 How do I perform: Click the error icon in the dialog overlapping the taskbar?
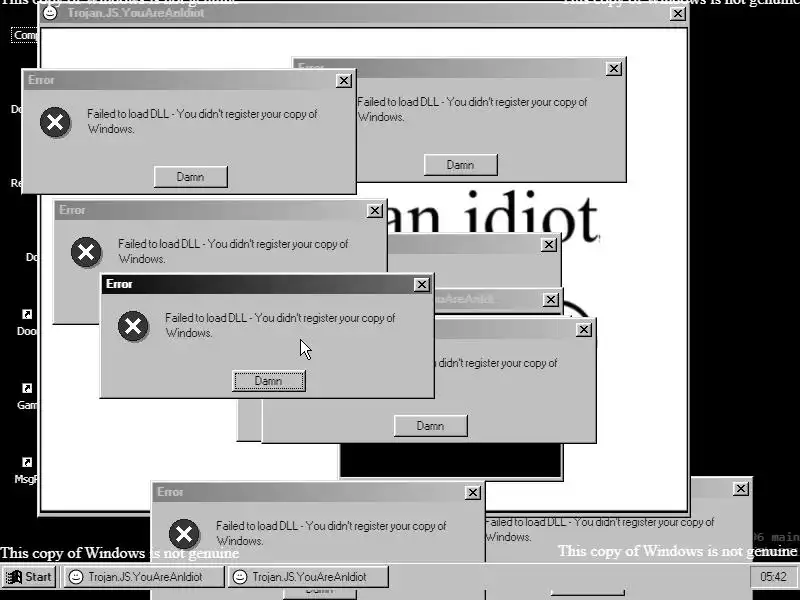pos(184,534)
